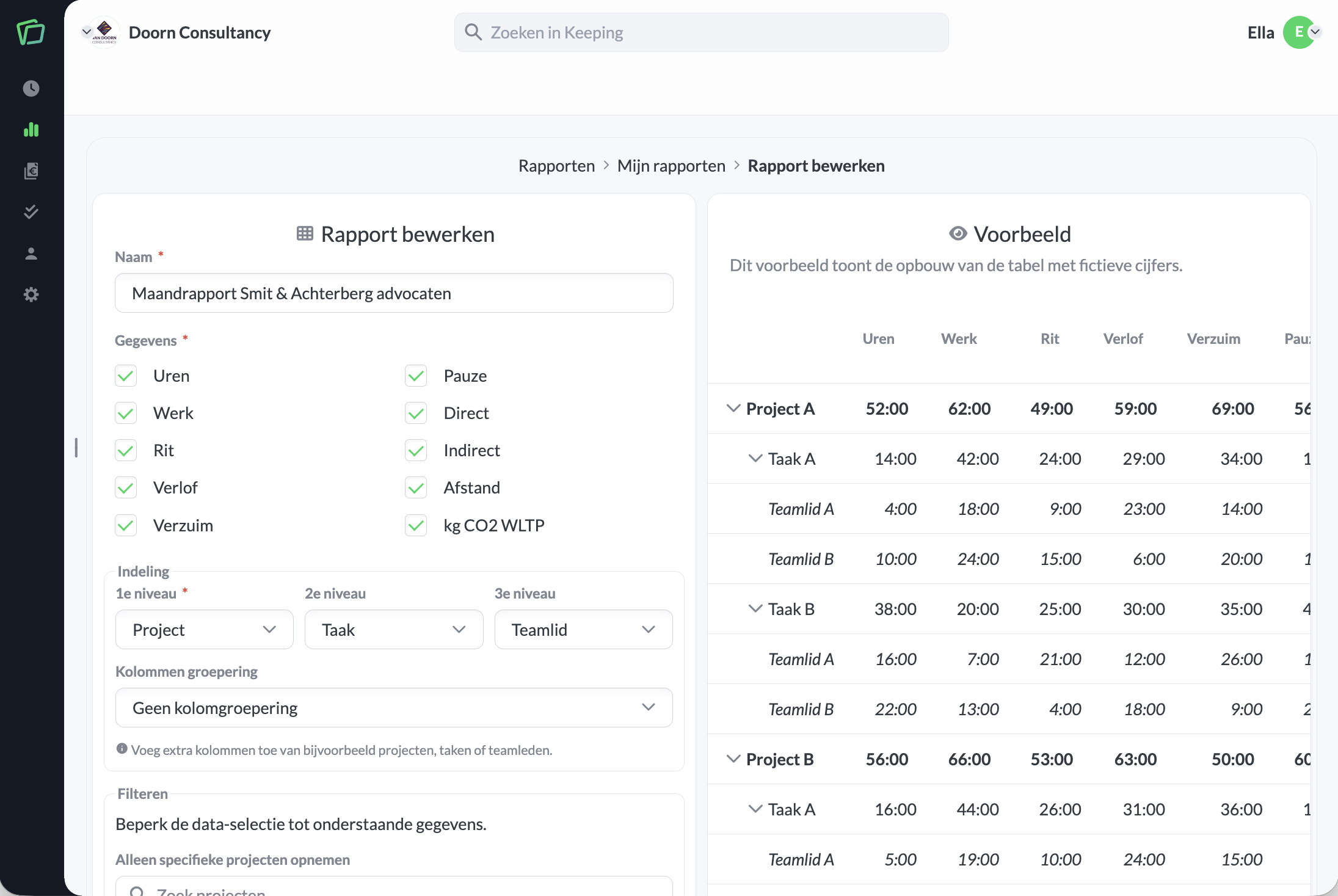The height and width of the screenshot is (896, 1338).
Task: Click the Keeping logo icon
Action: tap(31, 32)
